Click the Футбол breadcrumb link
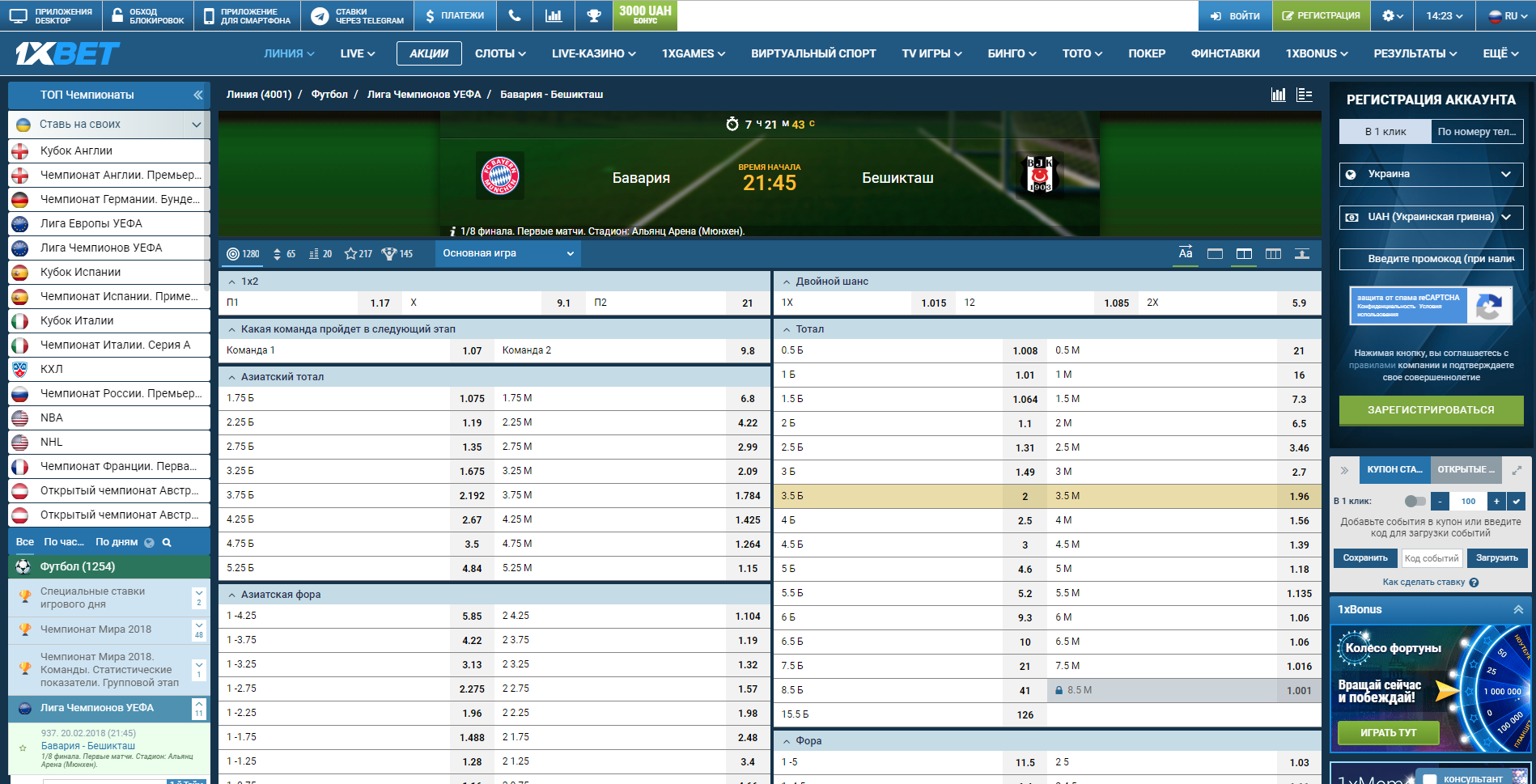The image size is (1536, 784). 329,94
